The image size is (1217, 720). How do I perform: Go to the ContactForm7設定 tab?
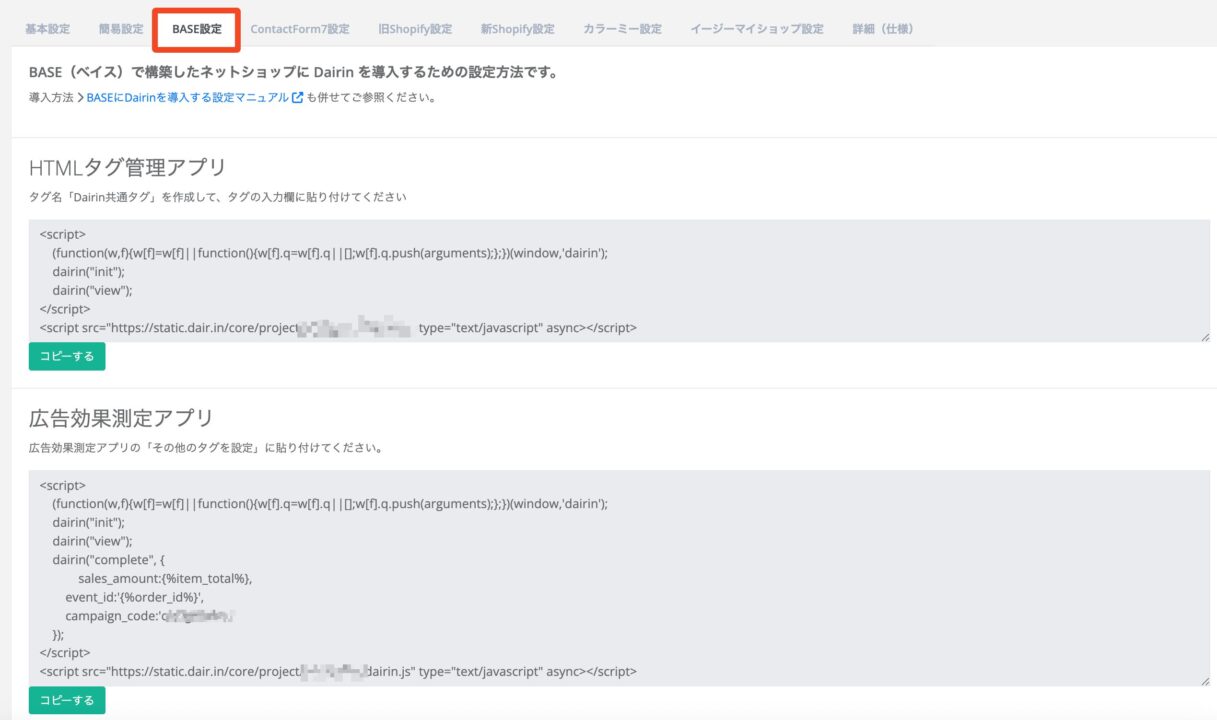pos(300,29)
